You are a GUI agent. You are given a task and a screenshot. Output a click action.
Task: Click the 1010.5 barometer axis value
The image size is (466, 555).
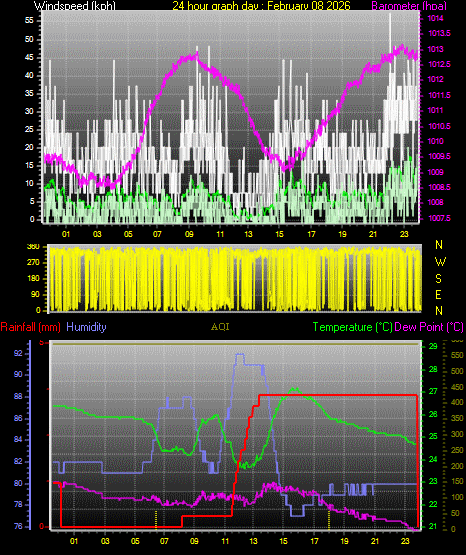(x=439, y=126)
